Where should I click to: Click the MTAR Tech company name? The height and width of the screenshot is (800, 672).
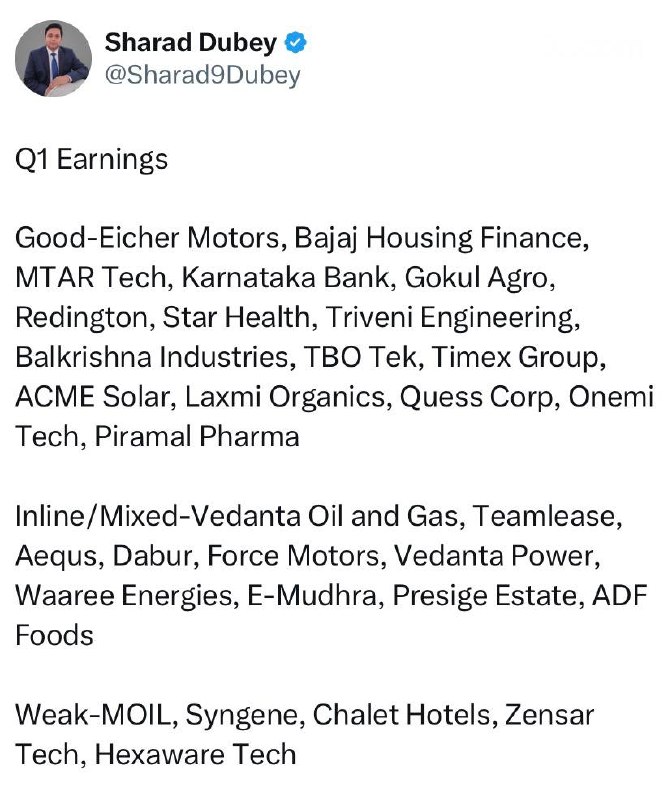pos(90,278)
